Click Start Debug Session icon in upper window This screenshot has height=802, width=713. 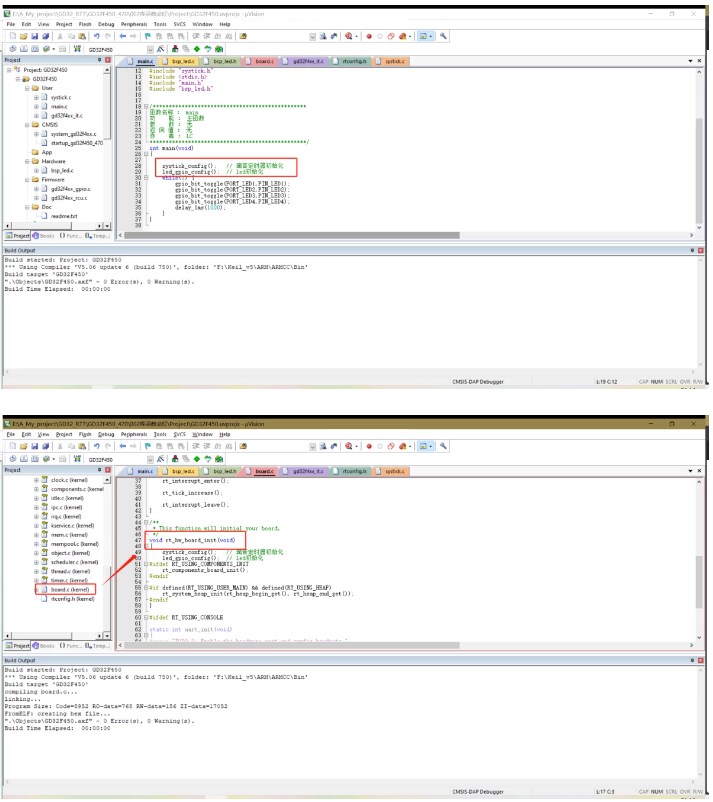(348, 36)
